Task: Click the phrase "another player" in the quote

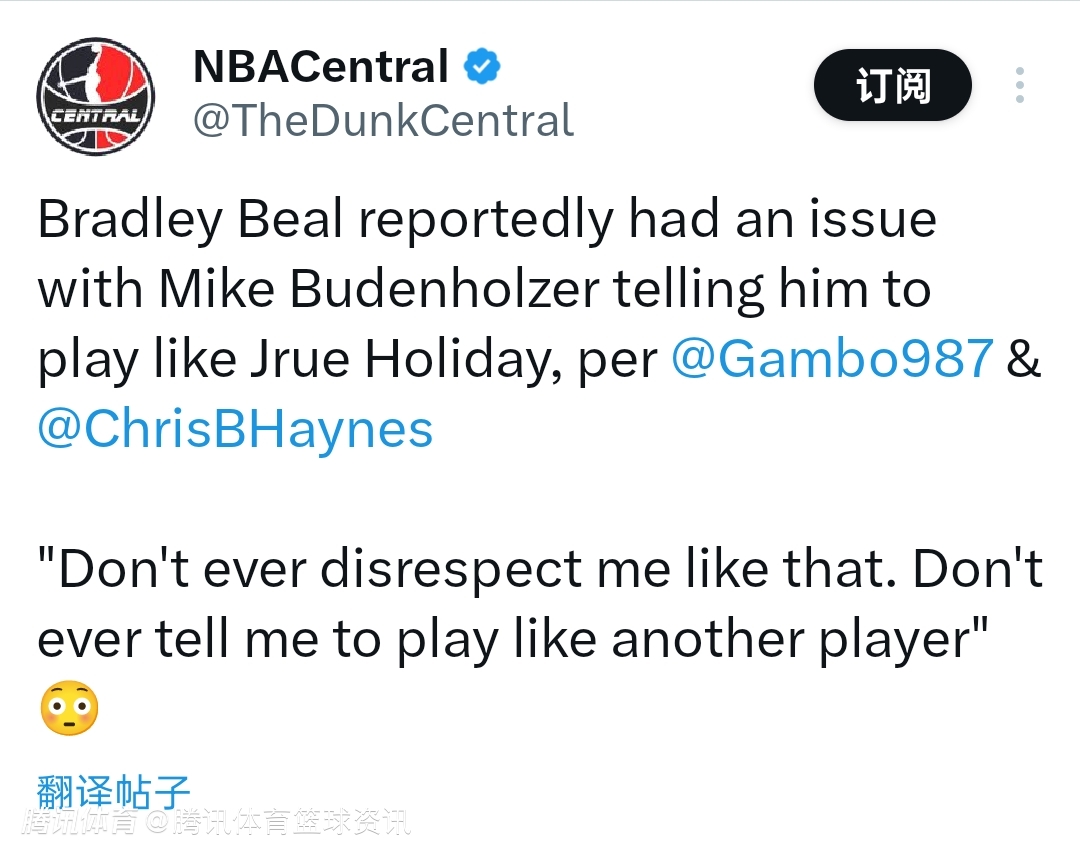Action: click(790, 640)
